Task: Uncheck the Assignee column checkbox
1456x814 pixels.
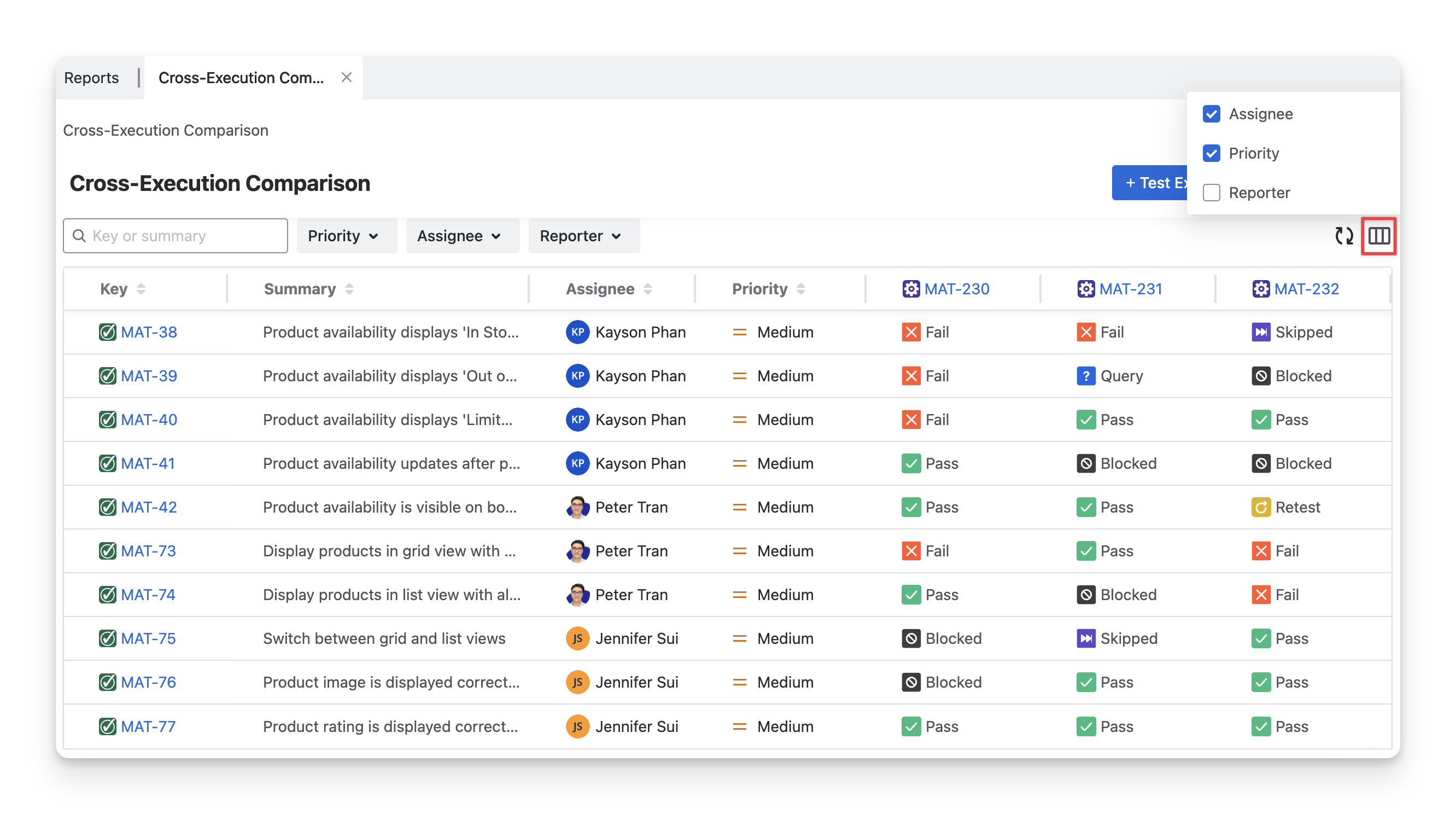Action: pyautogui.click(x=1211, y=114)
